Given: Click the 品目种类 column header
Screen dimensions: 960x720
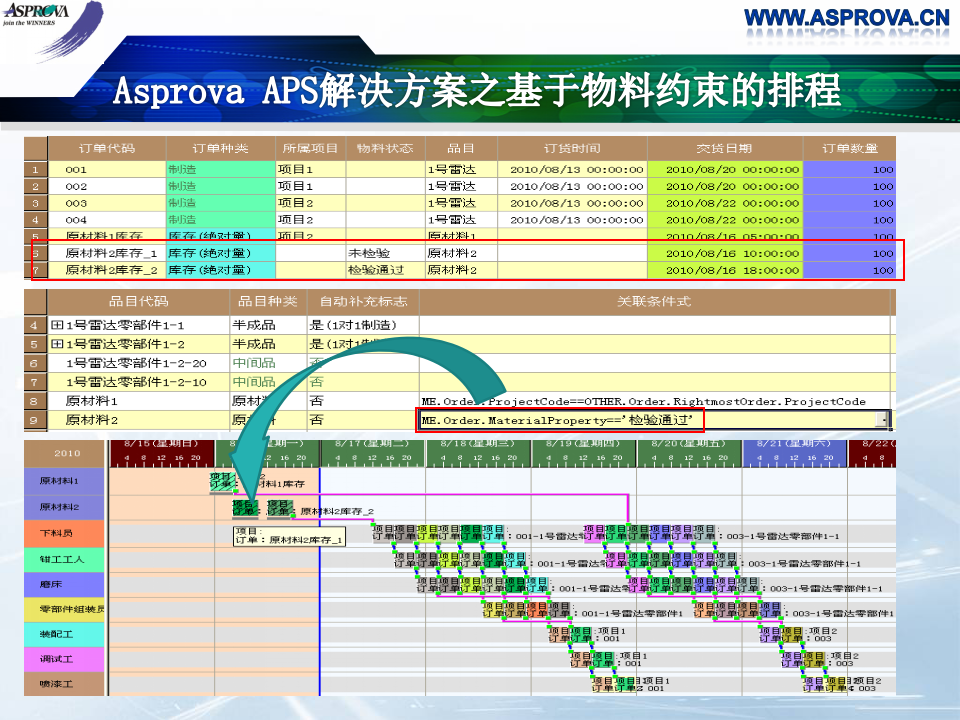Looking at the screenshot, I should [268, 301].
